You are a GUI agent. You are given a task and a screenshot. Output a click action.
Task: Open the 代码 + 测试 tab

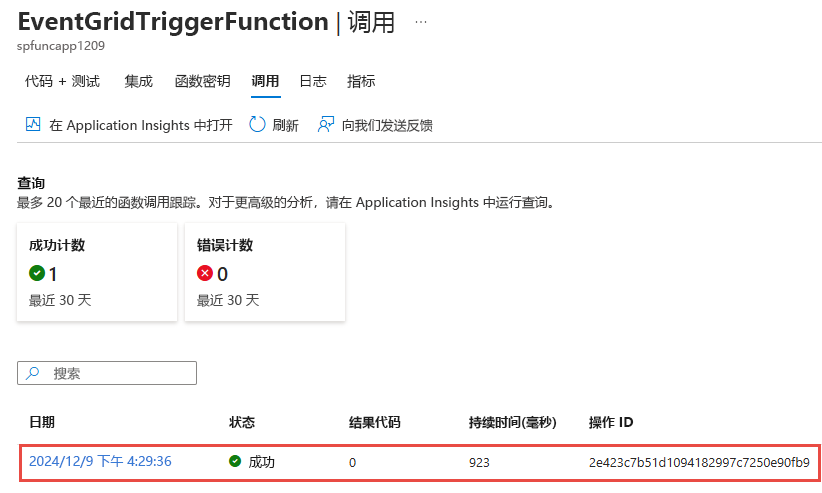pos(62,81)
